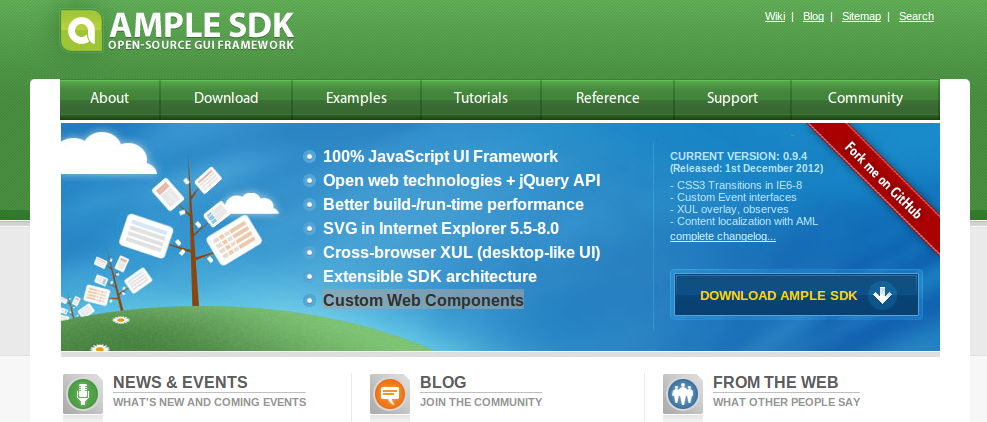987x422 pixels.
Task: Open the Wiki link
Action: (x=775, y=16)
